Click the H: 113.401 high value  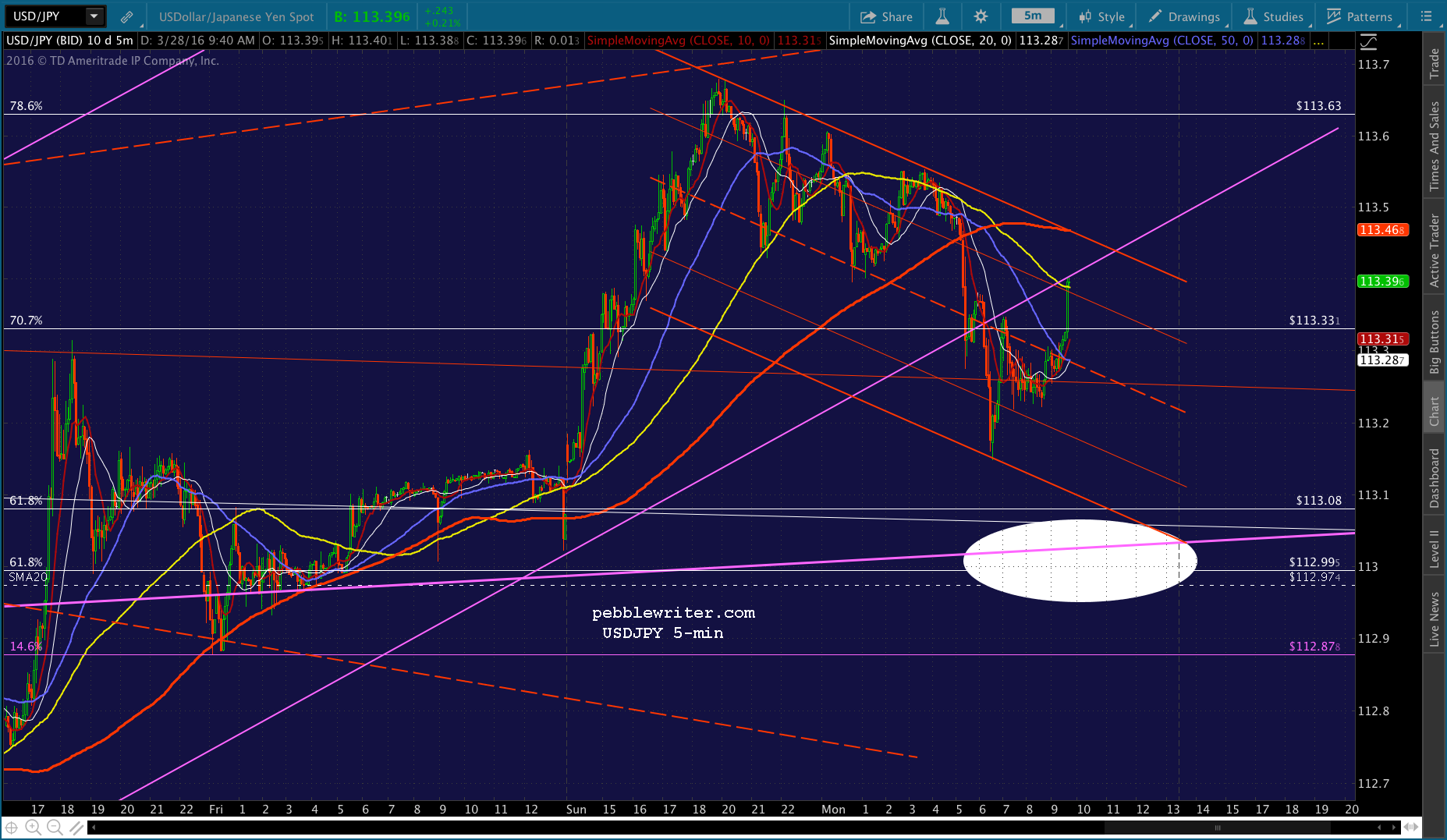click(362, 41)
